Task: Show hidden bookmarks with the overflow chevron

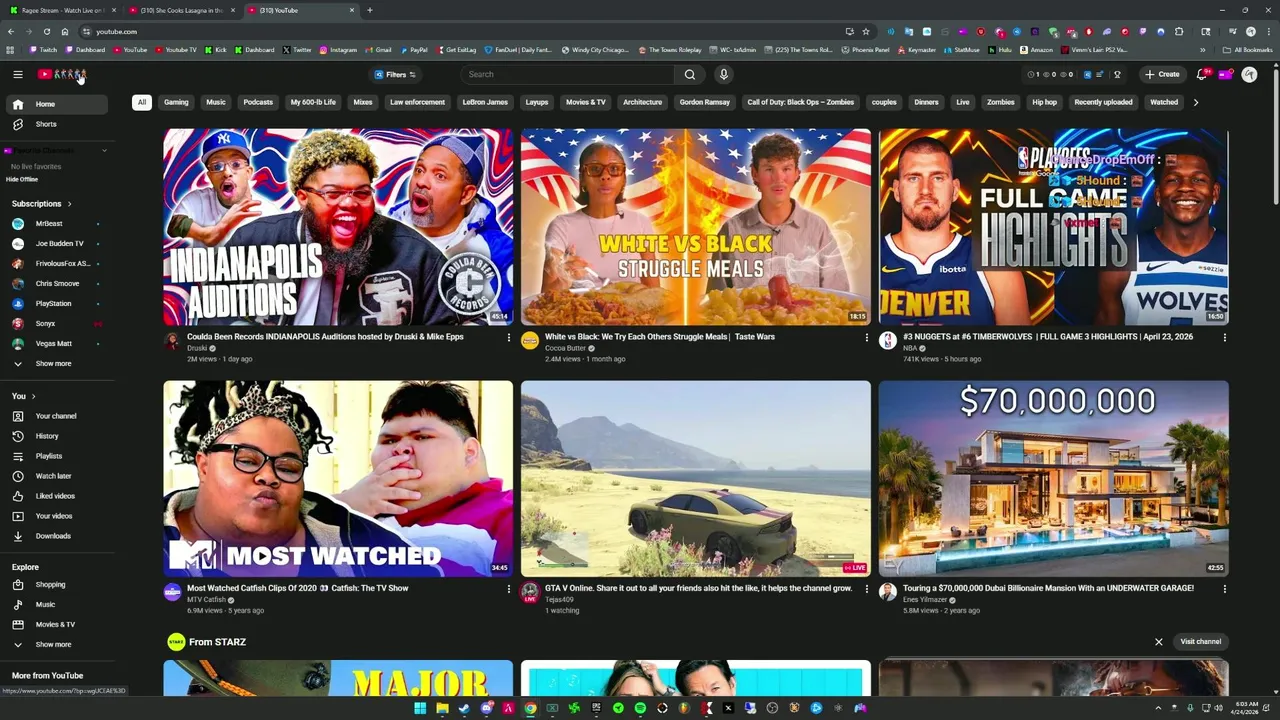Action: pos(1202,49)
